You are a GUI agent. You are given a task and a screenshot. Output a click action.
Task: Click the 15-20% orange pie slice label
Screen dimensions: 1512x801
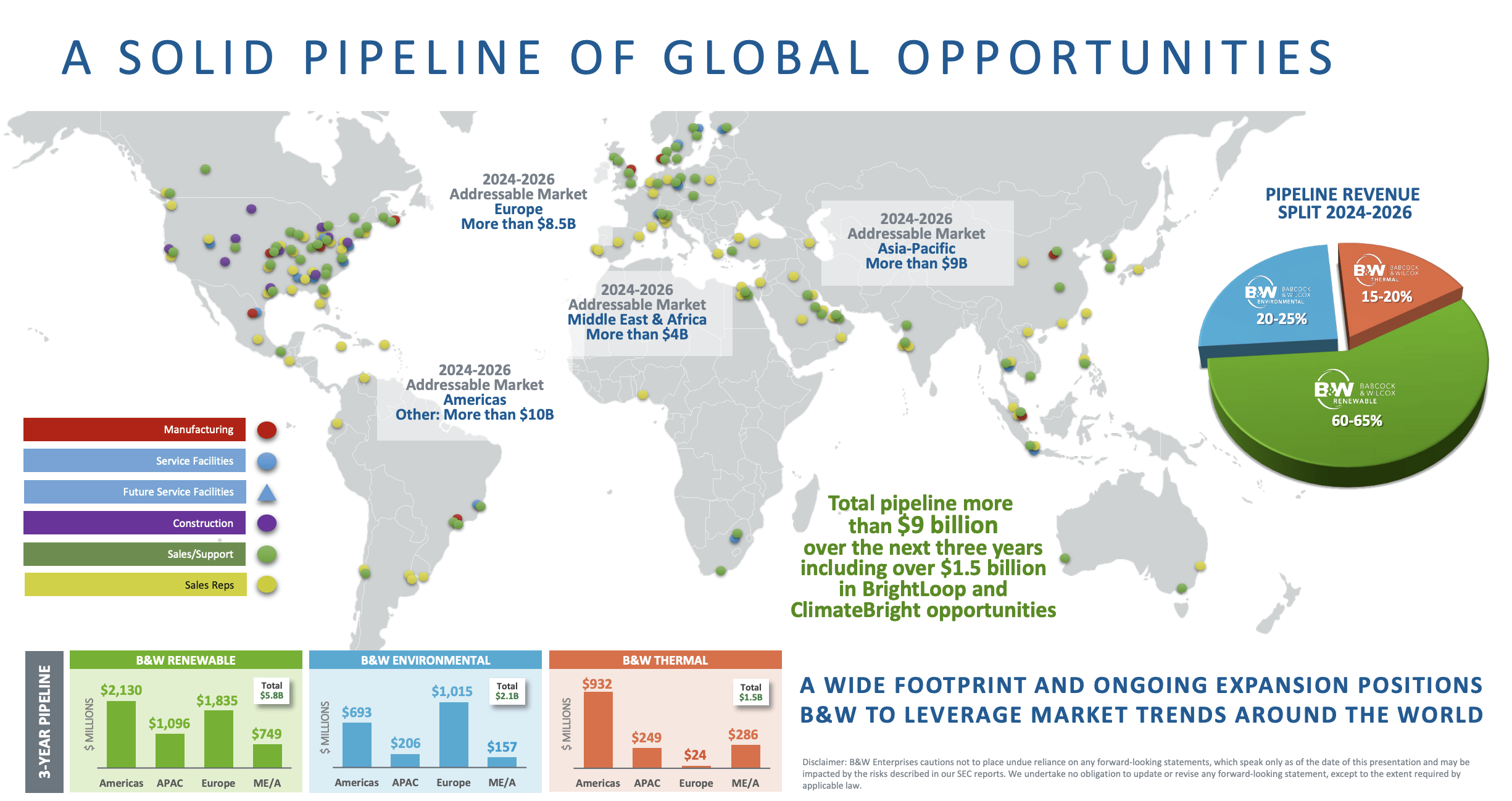[1387, 297]
